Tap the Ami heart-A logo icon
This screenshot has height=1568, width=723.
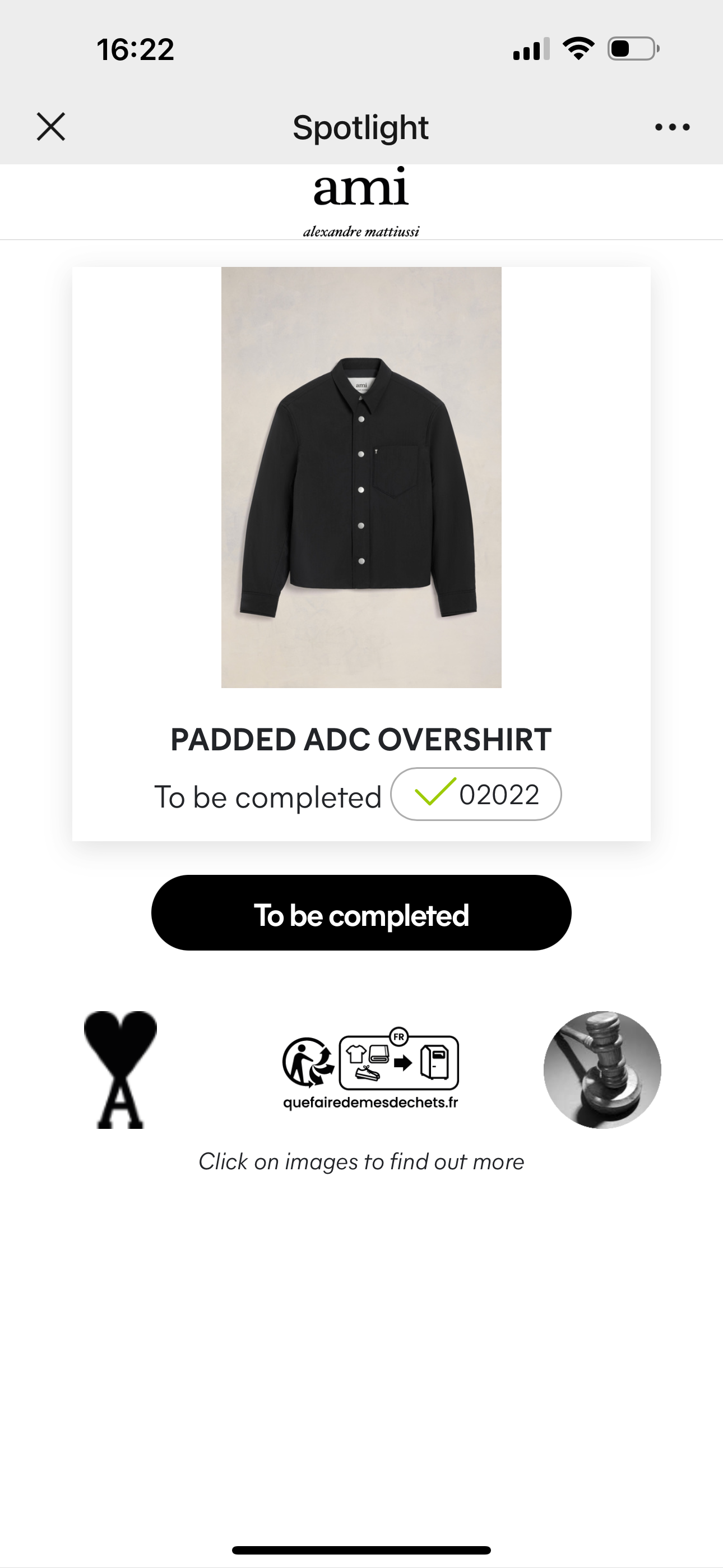coord(121,1069)
